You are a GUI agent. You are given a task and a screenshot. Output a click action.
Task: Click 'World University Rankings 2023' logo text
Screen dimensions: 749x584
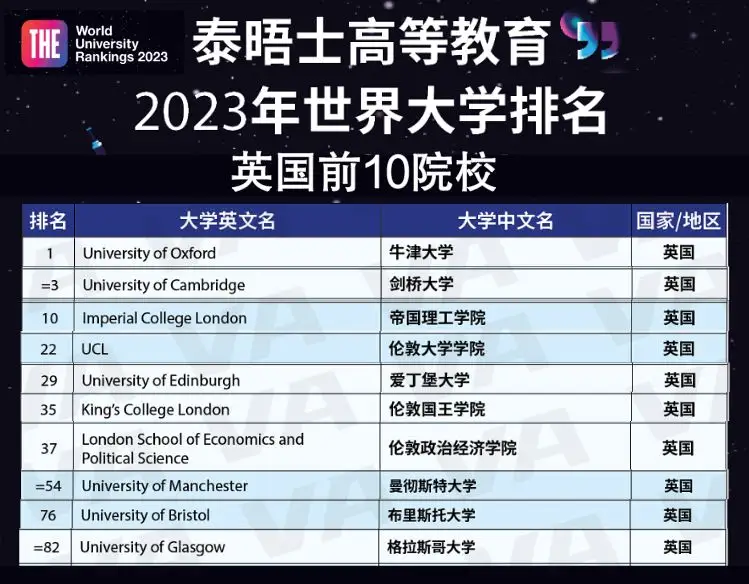click(x=121, y=44)
